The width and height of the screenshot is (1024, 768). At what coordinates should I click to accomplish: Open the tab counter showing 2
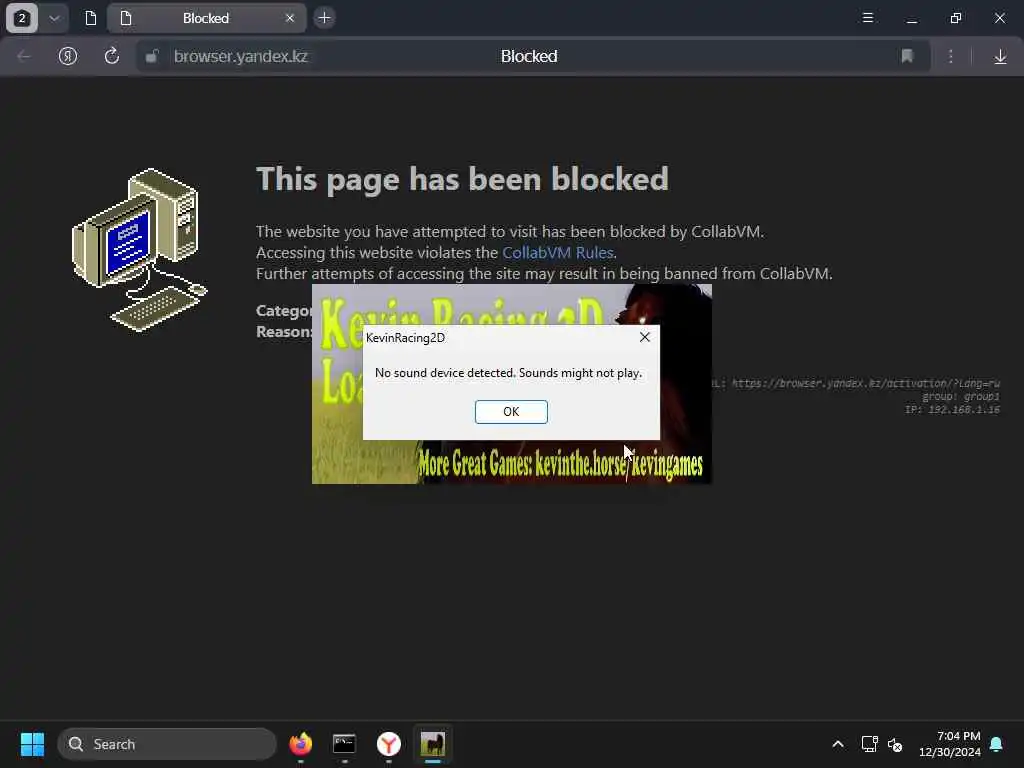(22, 18)
